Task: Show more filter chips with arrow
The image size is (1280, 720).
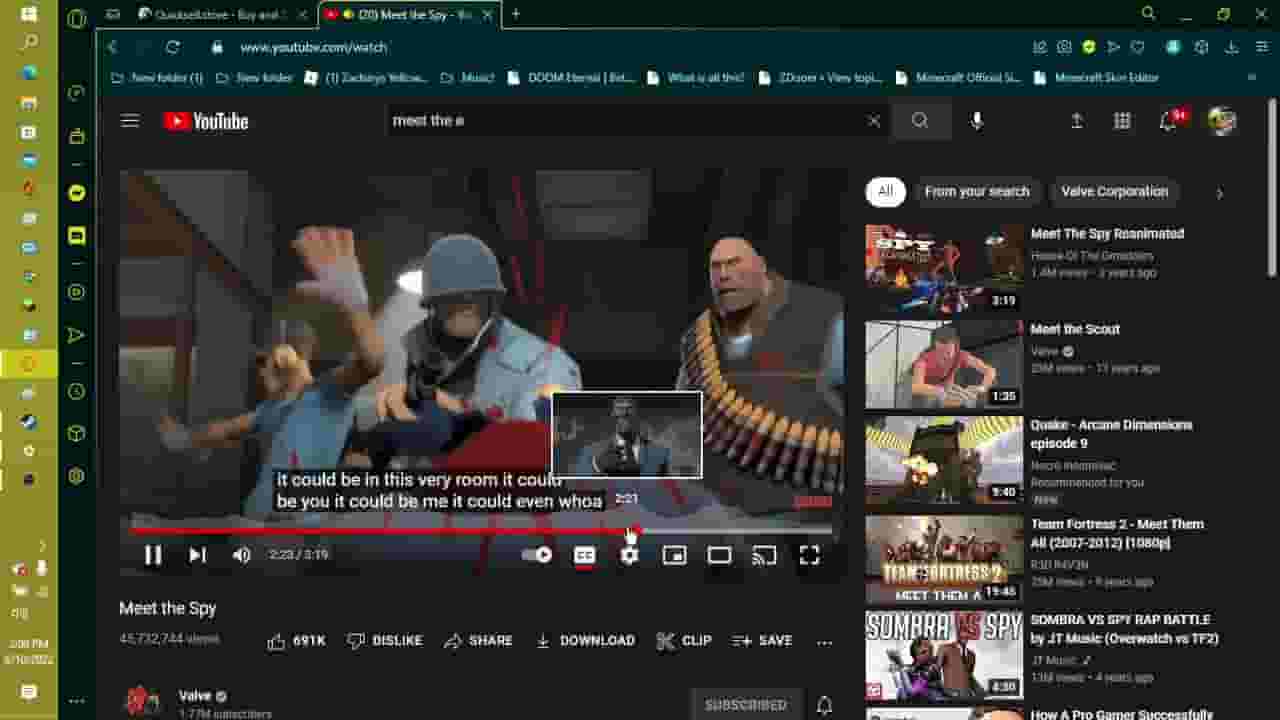Action: pyautogui.click(x=1219, y=193)
